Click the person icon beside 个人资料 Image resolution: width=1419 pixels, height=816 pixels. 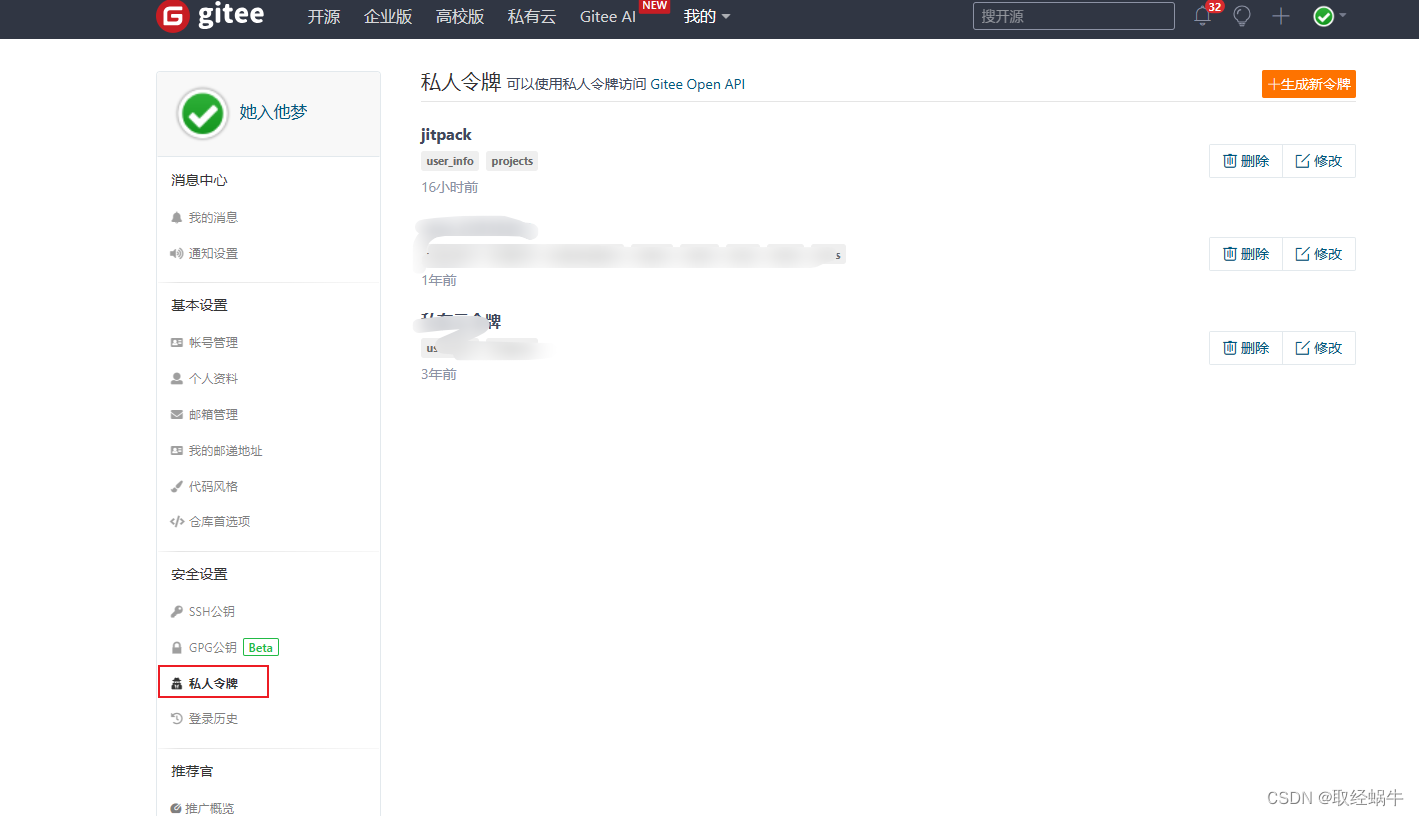177,378
